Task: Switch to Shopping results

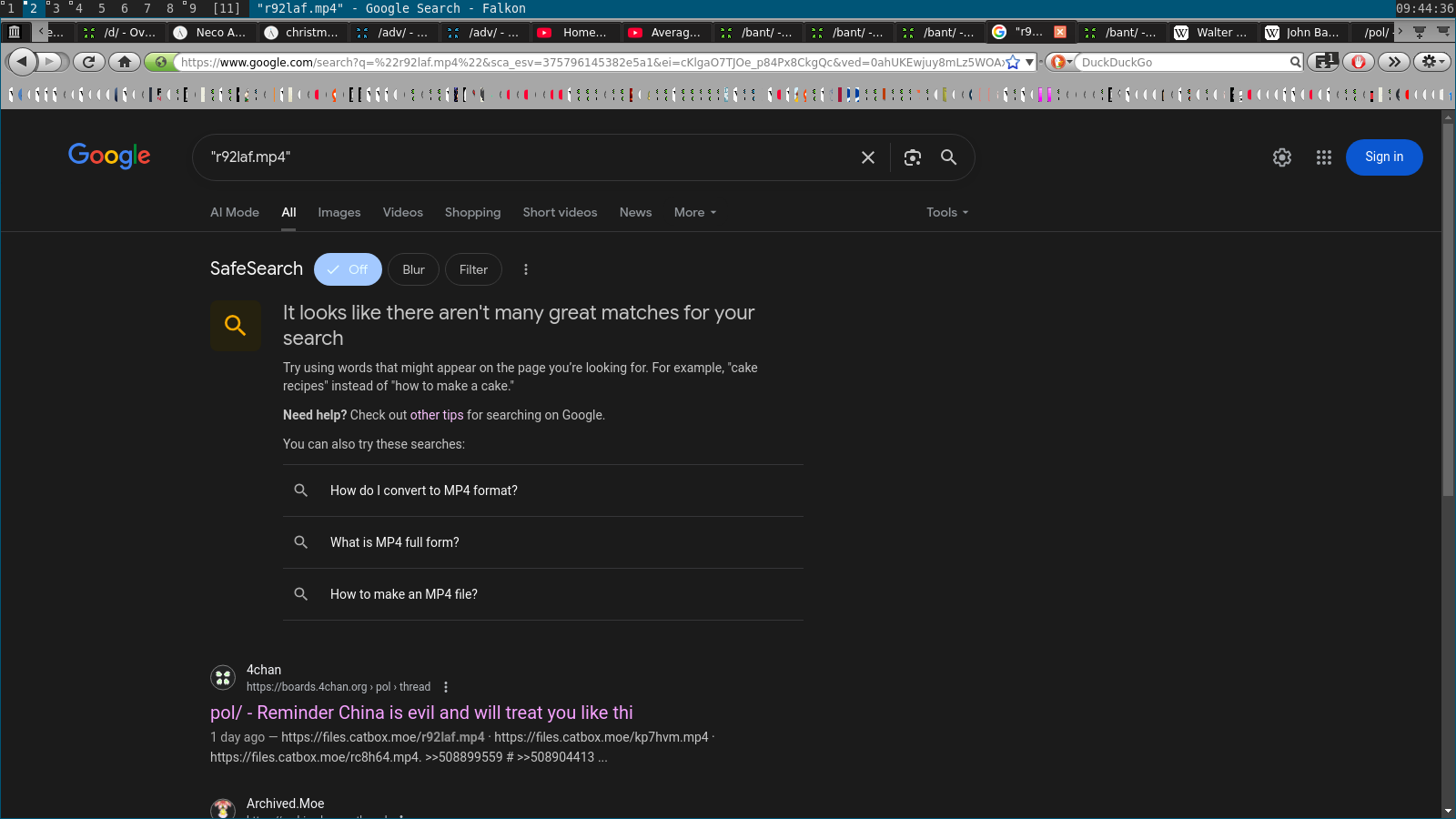Action: tap(472, 212)
